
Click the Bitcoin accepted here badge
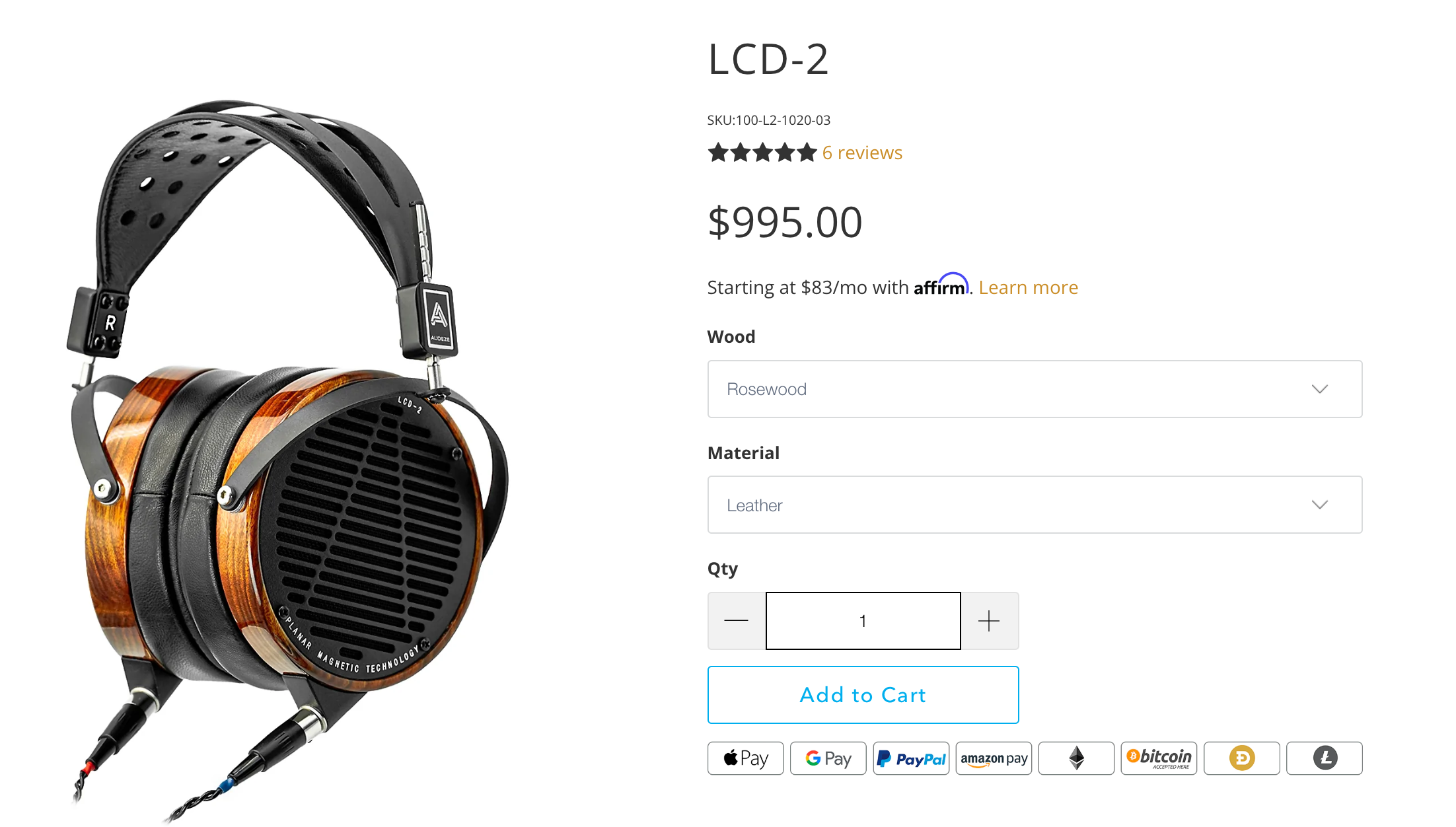[1159, 758]
